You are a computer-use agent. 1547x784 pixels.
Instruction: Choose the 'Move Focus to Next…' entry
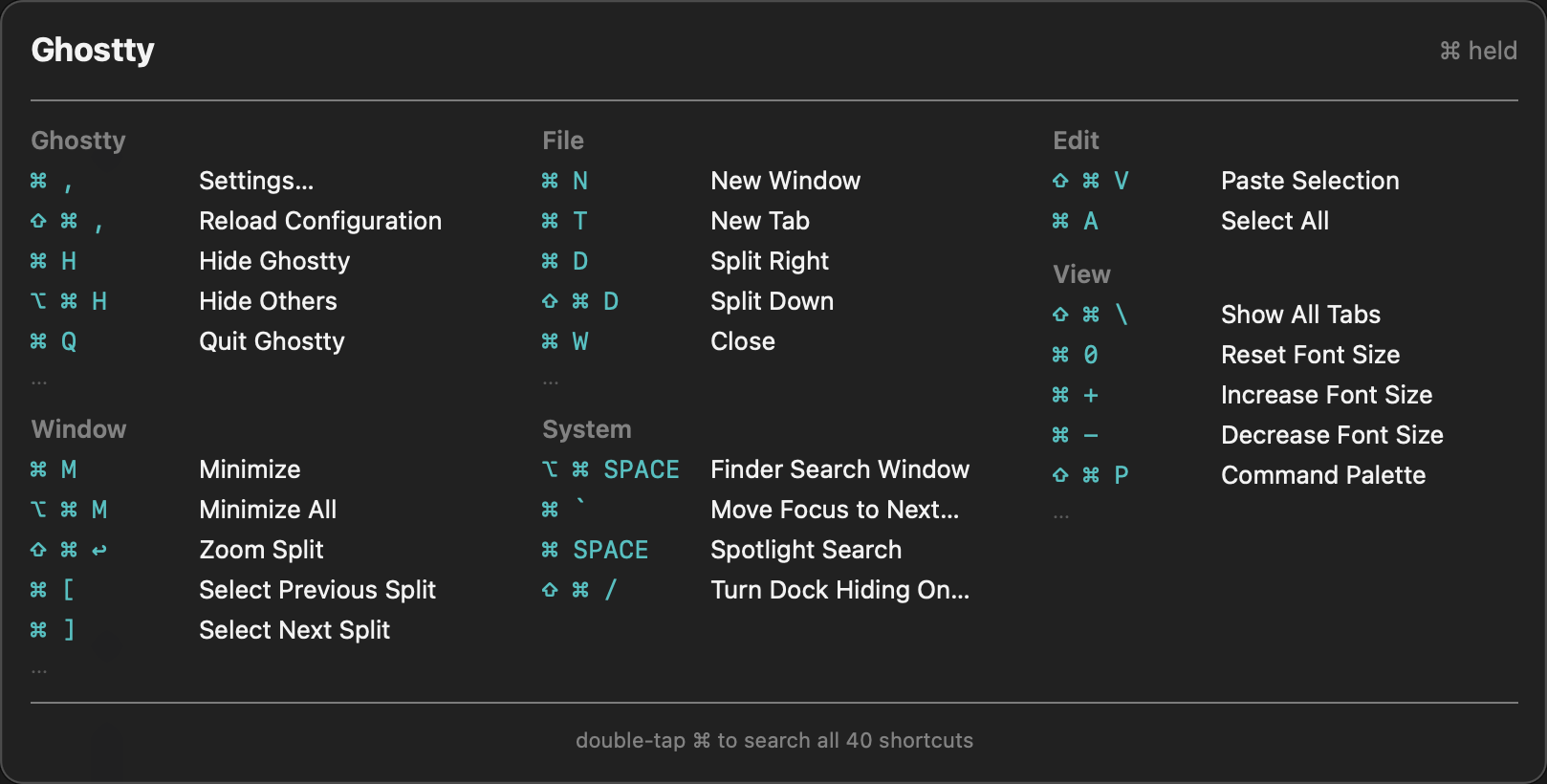835,510
